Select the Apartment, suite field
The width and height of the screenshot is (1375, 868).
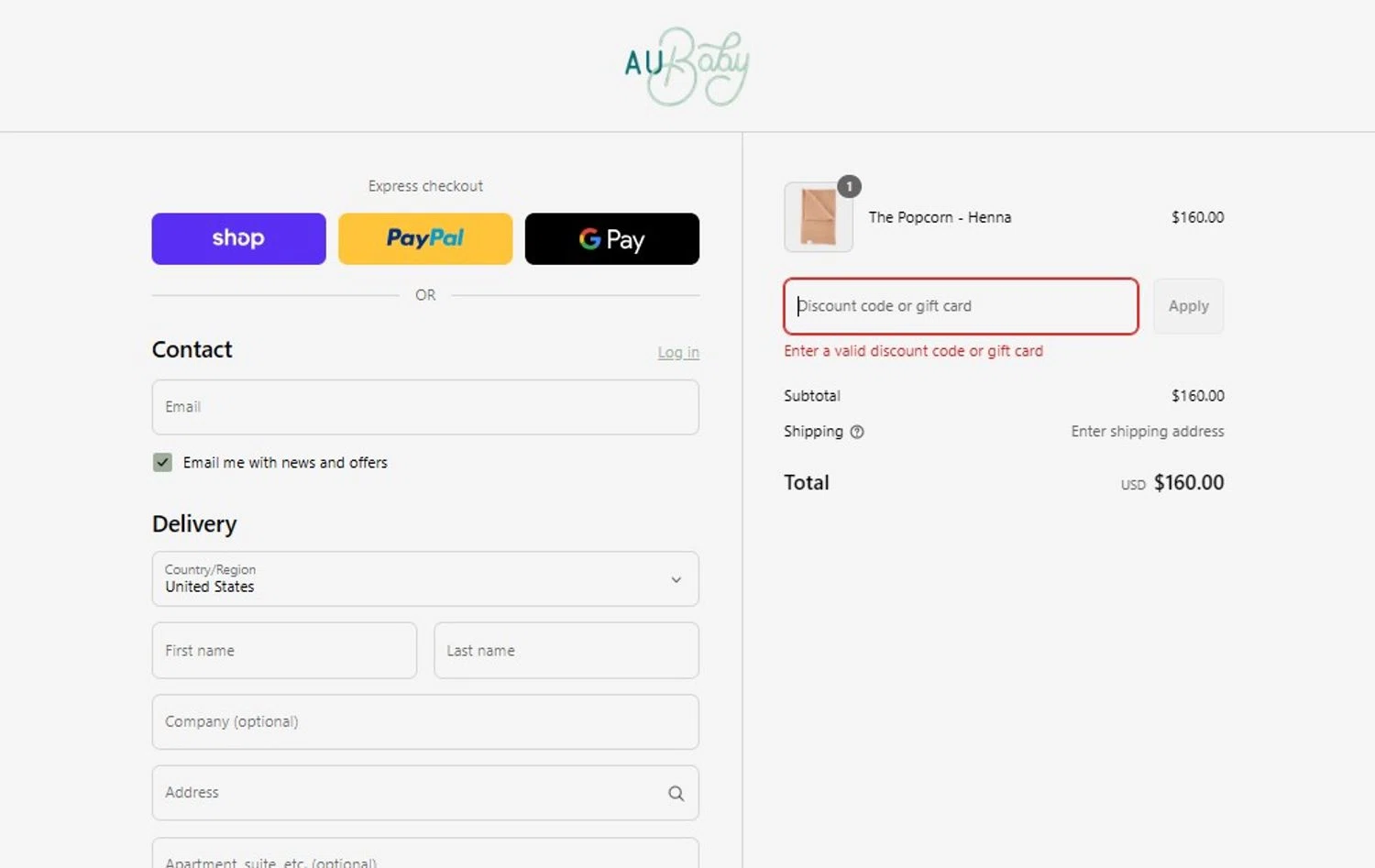pos(425,854)
